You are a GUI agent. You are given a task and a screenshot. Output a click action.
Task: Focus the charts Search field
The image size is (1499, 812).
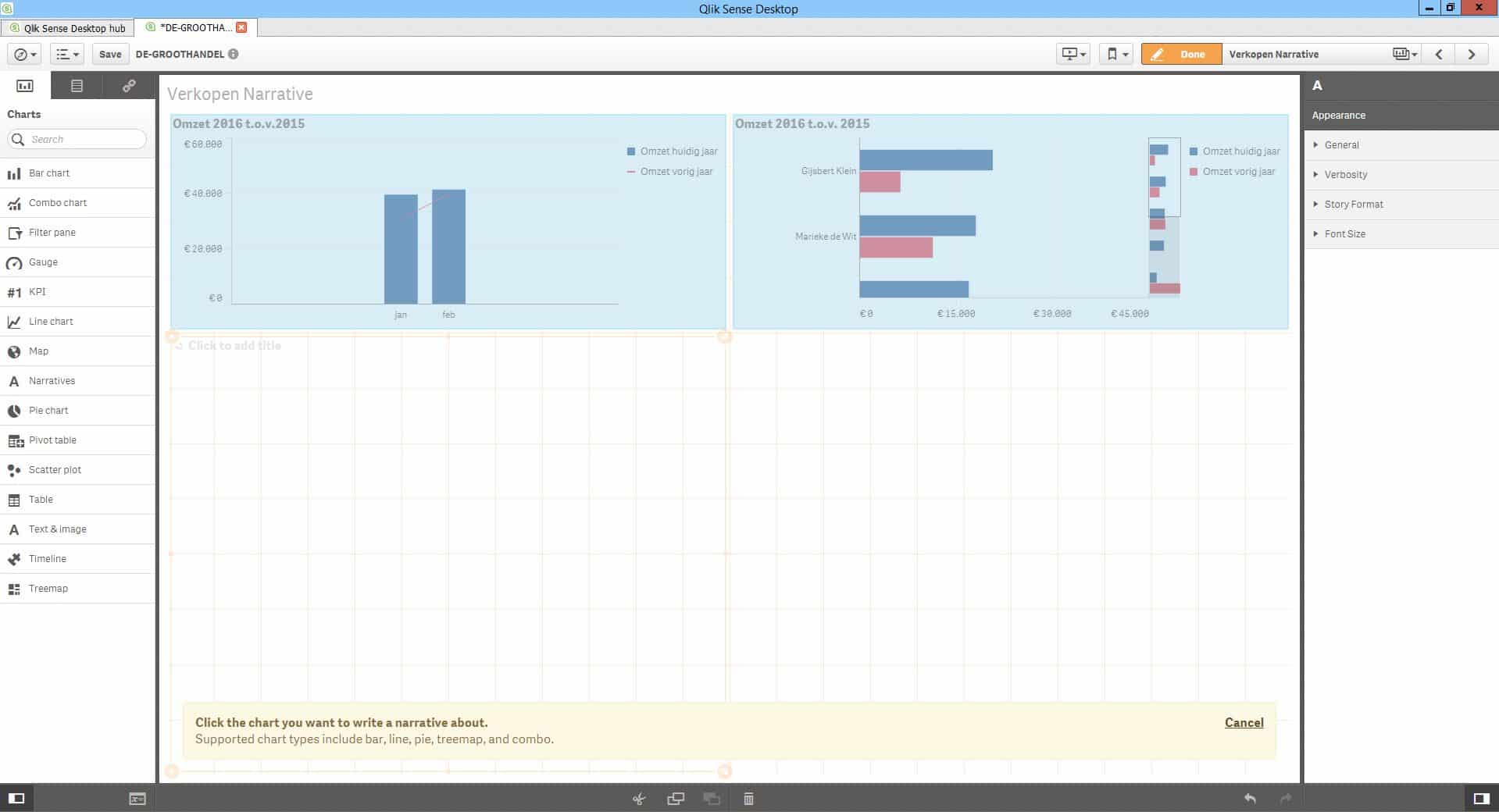tap(77, 139)
